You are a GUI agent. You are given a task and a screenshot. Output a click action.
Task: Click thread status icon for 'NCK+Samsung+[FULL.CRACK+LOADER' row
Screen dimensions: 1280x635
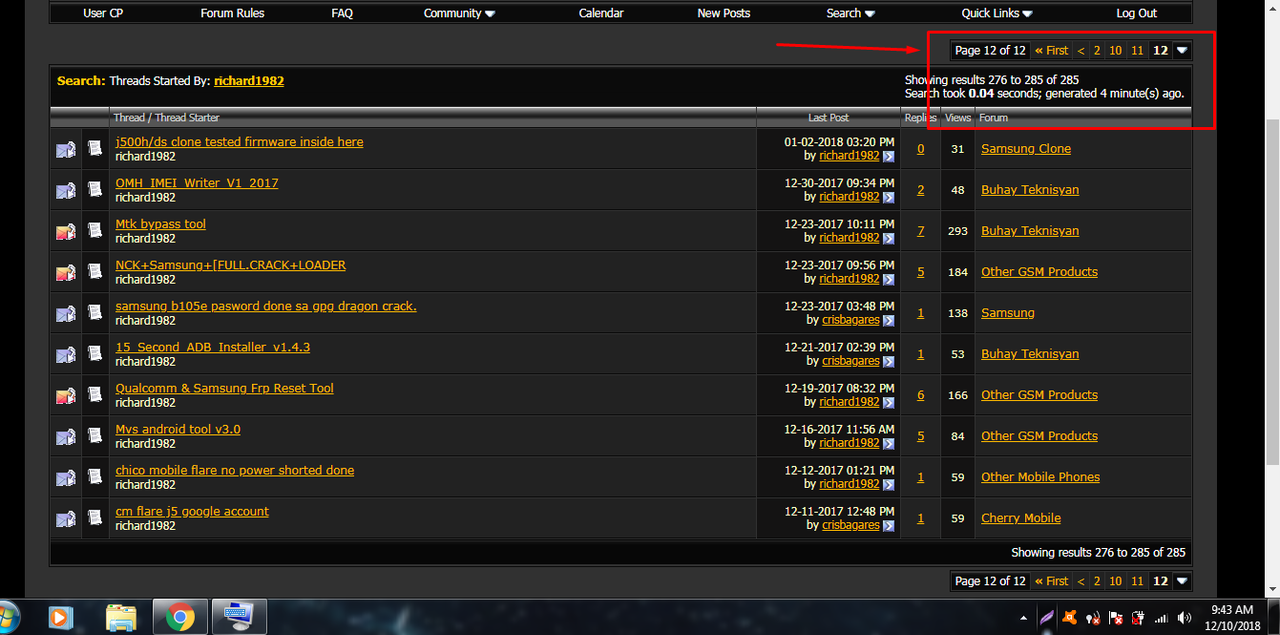[x=66, y=272]
